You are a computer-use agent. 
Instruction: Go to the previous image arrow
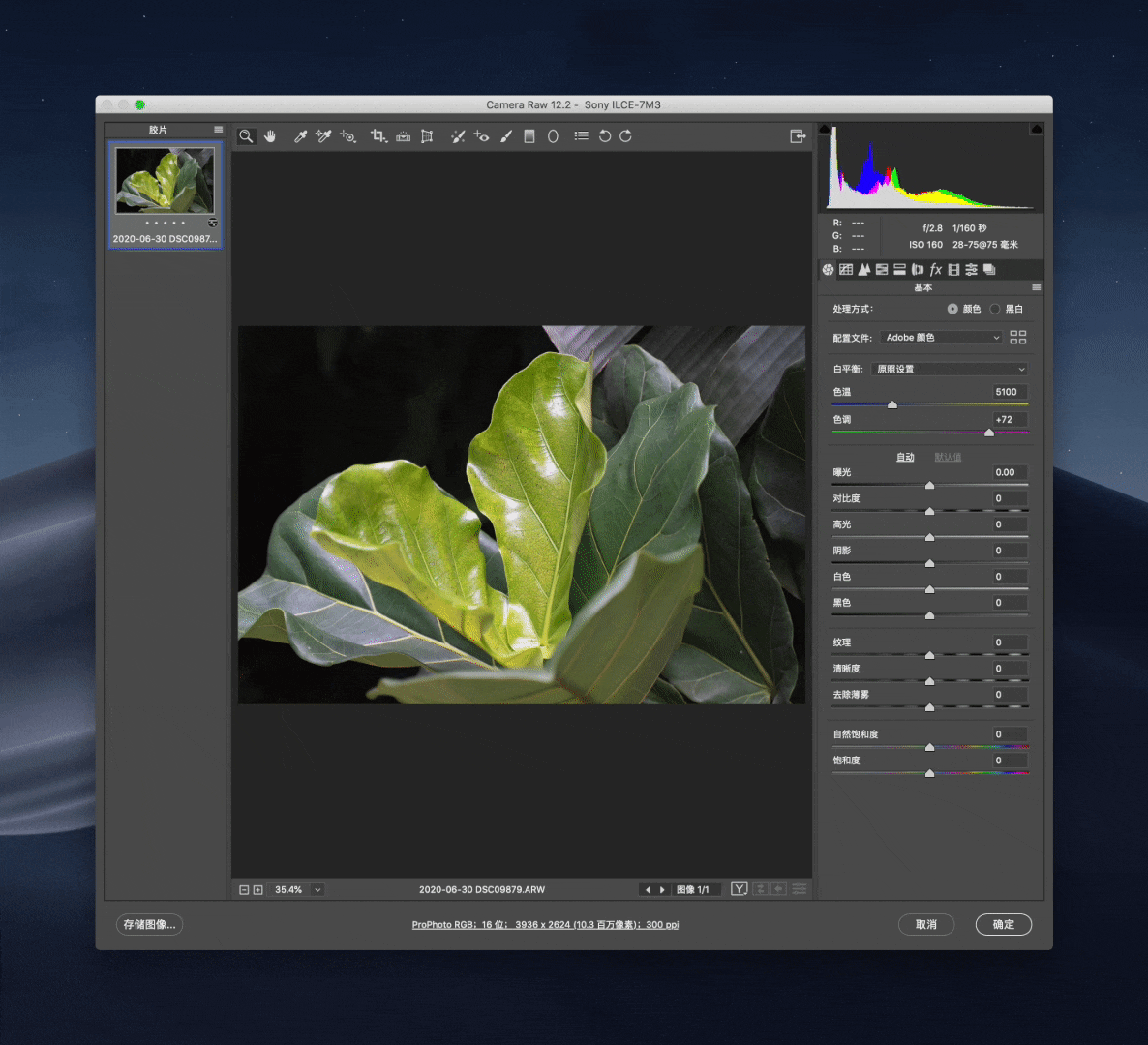tap(648, 890)
